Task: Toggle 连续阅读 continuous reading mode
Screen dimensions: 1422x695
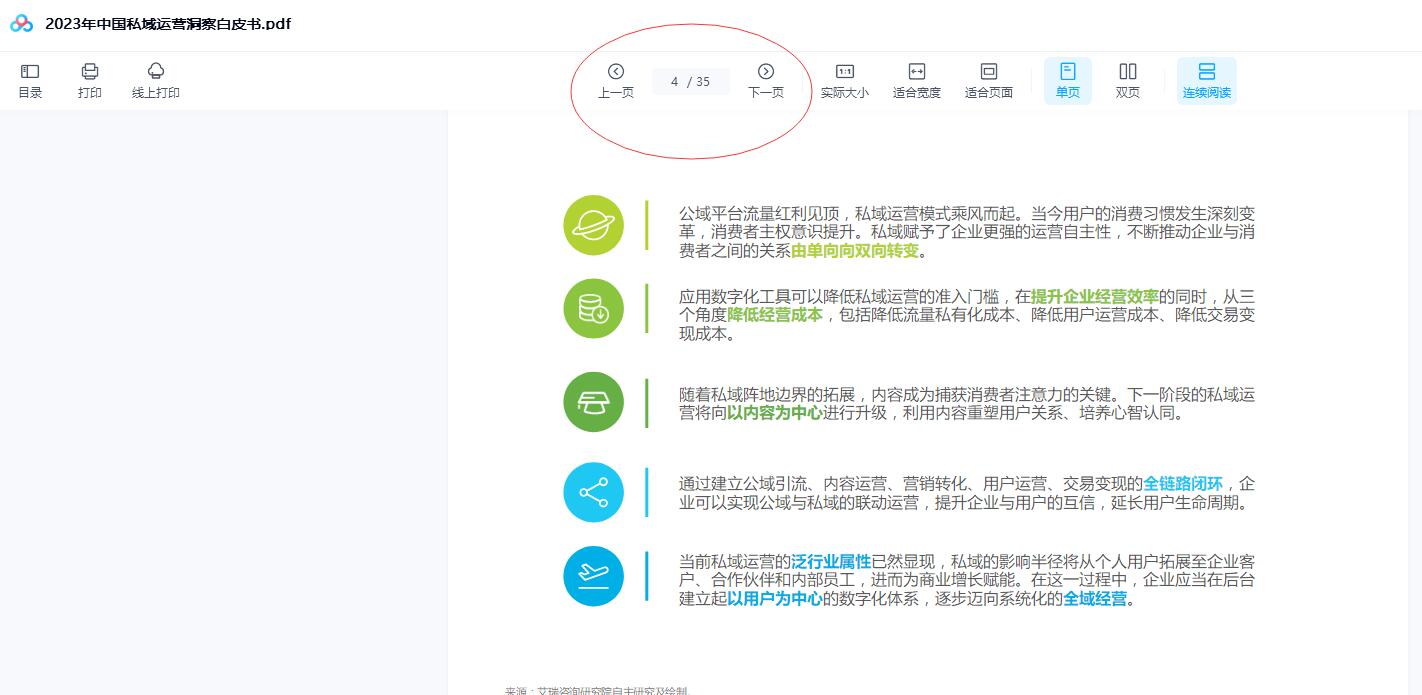Action: [x=1207, y=80]
